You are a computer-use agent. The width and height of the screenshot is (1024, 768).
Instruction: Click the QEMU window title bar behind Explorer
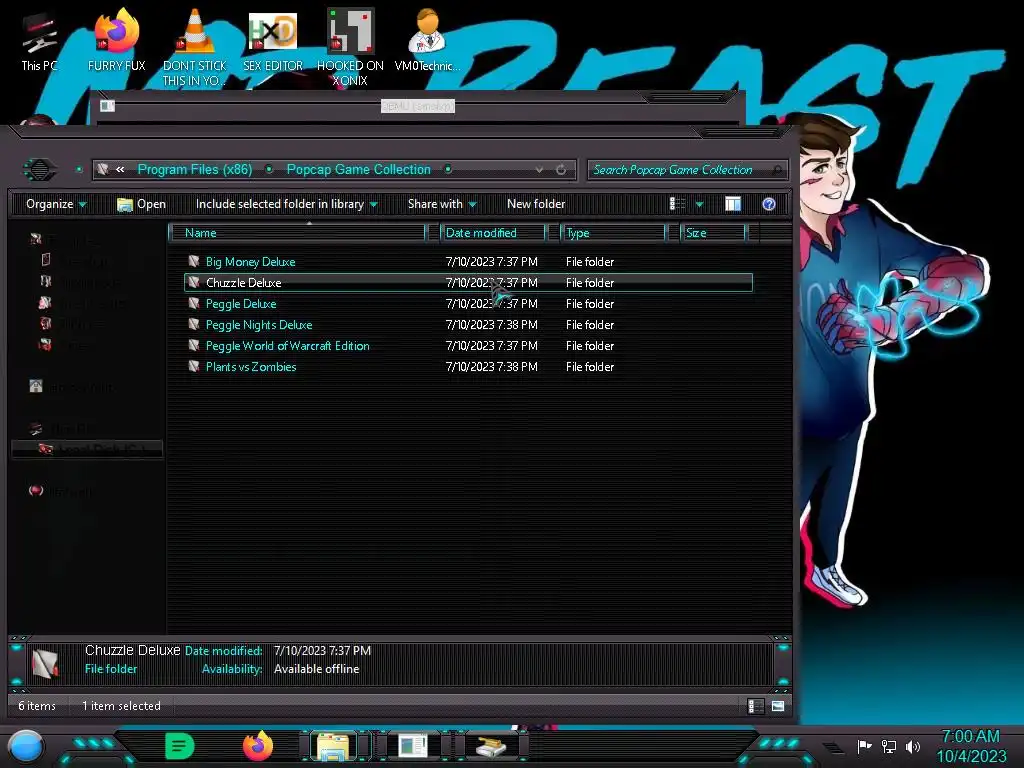click(x=418, y=106)
